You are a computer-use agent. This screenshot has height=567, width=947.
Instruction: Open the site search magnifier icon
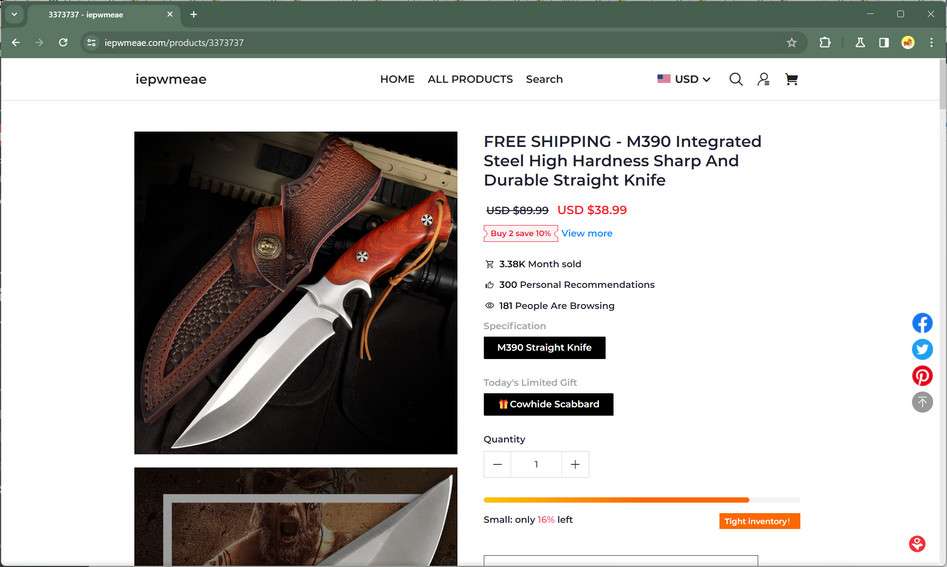pos(736,79)
